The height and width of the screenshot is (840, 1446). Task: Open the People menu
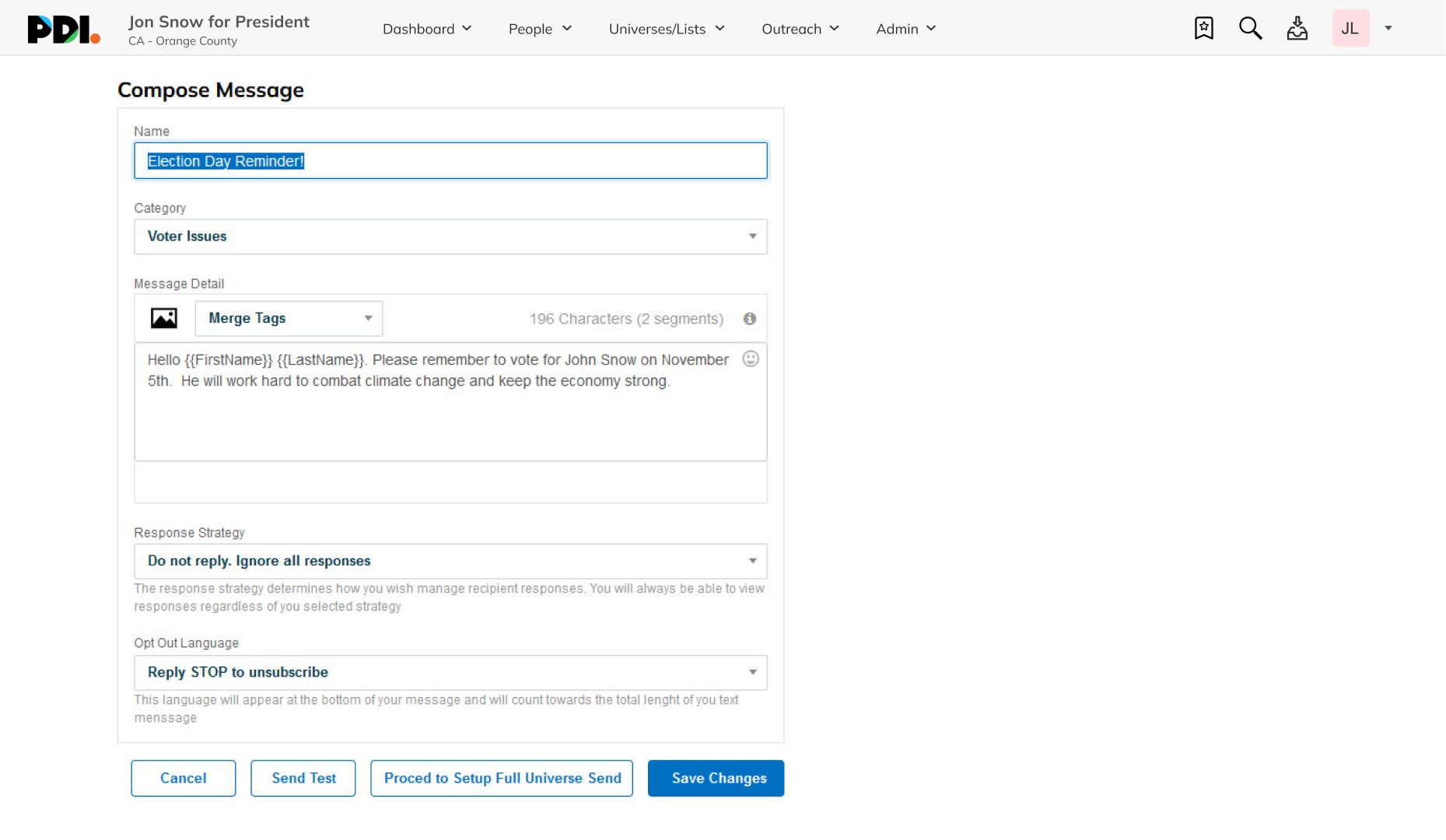click(x=541, y=29)
